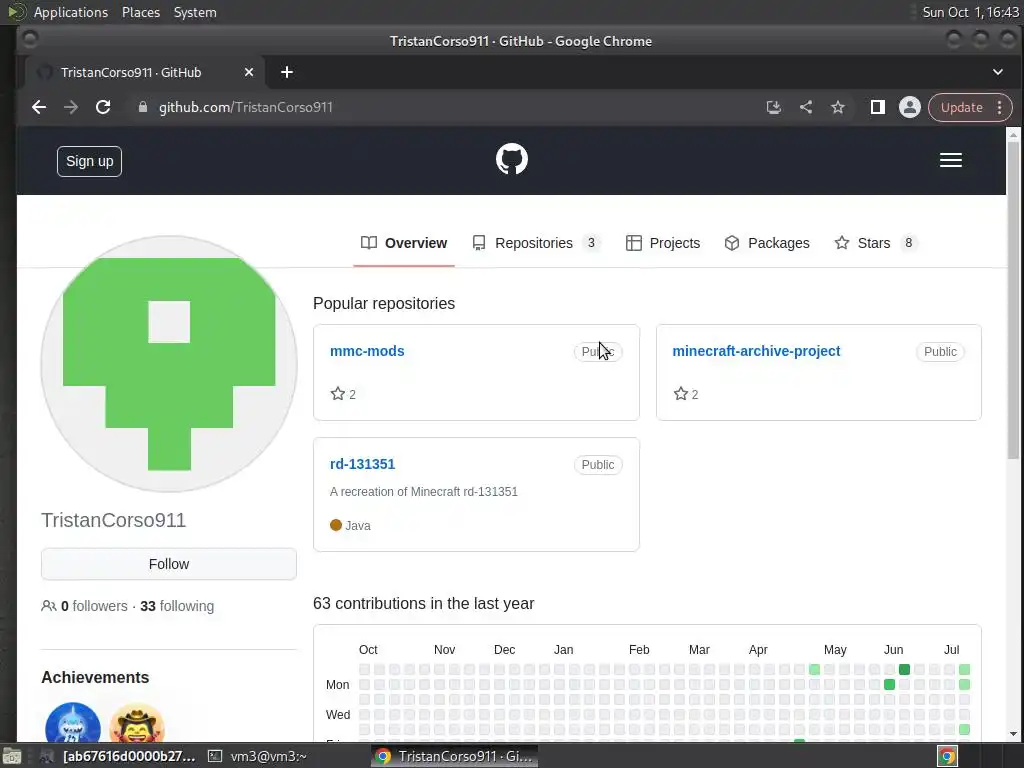Switch to the ab67616d0000b27 taskbar window
The height and width of the screenshot is (768, 1024).
point(118,756)
